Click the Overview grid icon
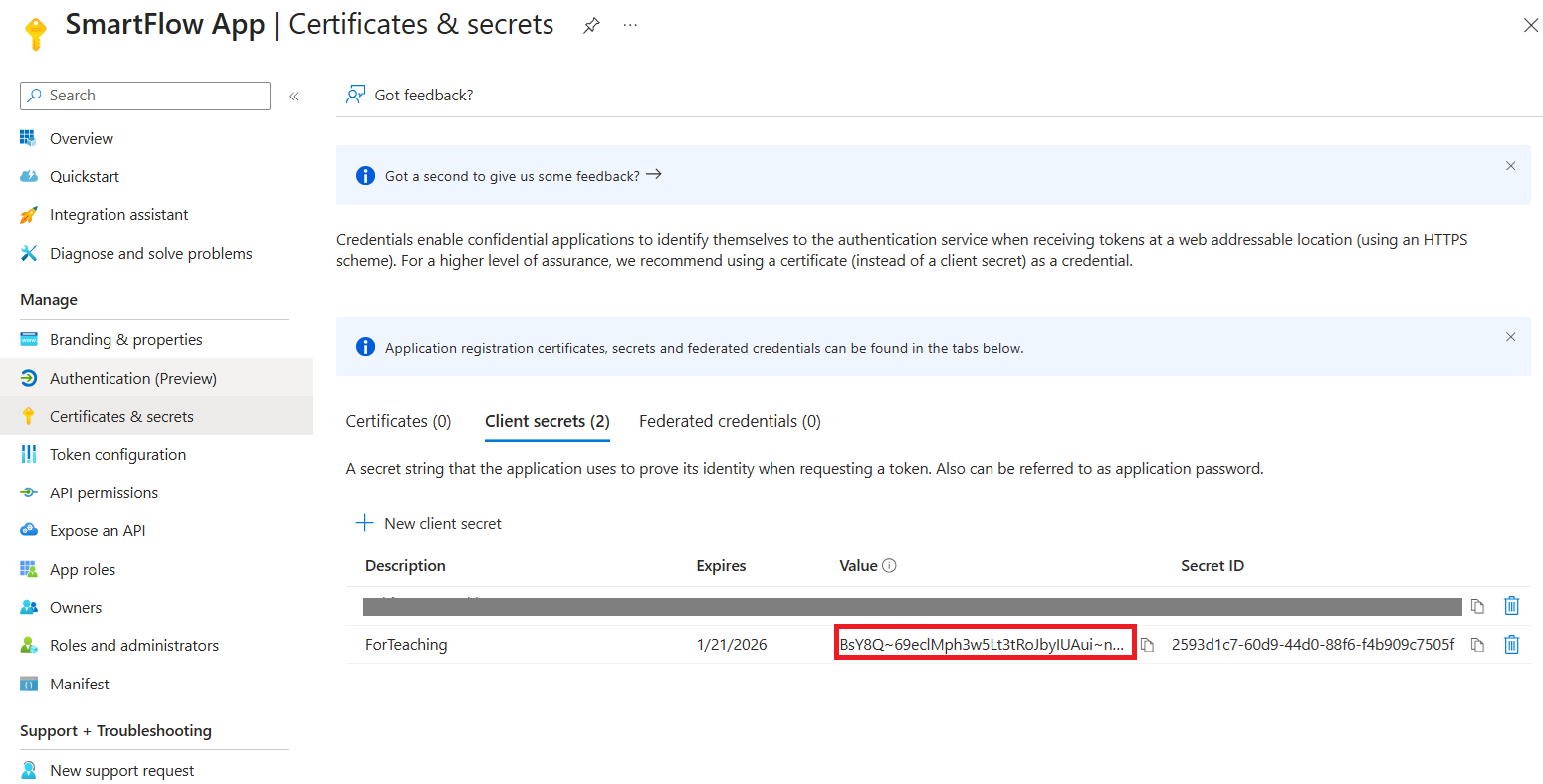Screen dimensions: 1543x784 click(29, 138)
